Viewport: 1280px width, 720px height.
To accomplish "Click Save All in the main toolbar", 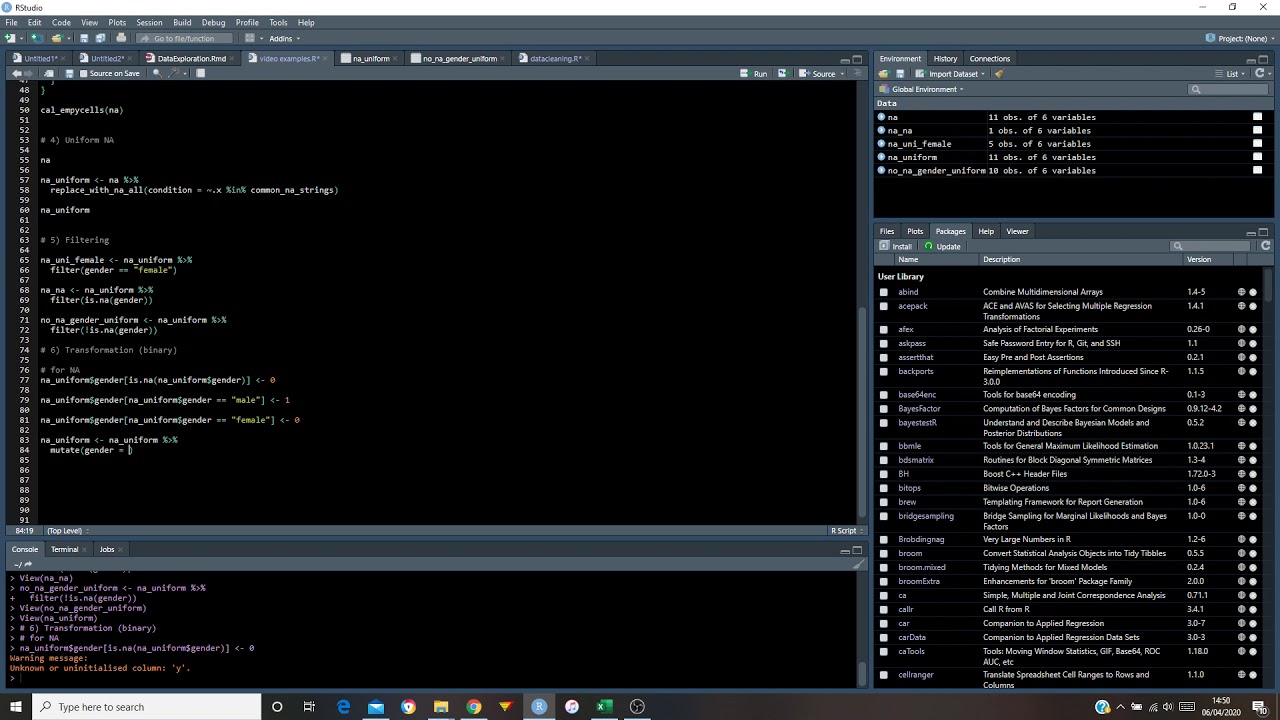I will point(101,38).
